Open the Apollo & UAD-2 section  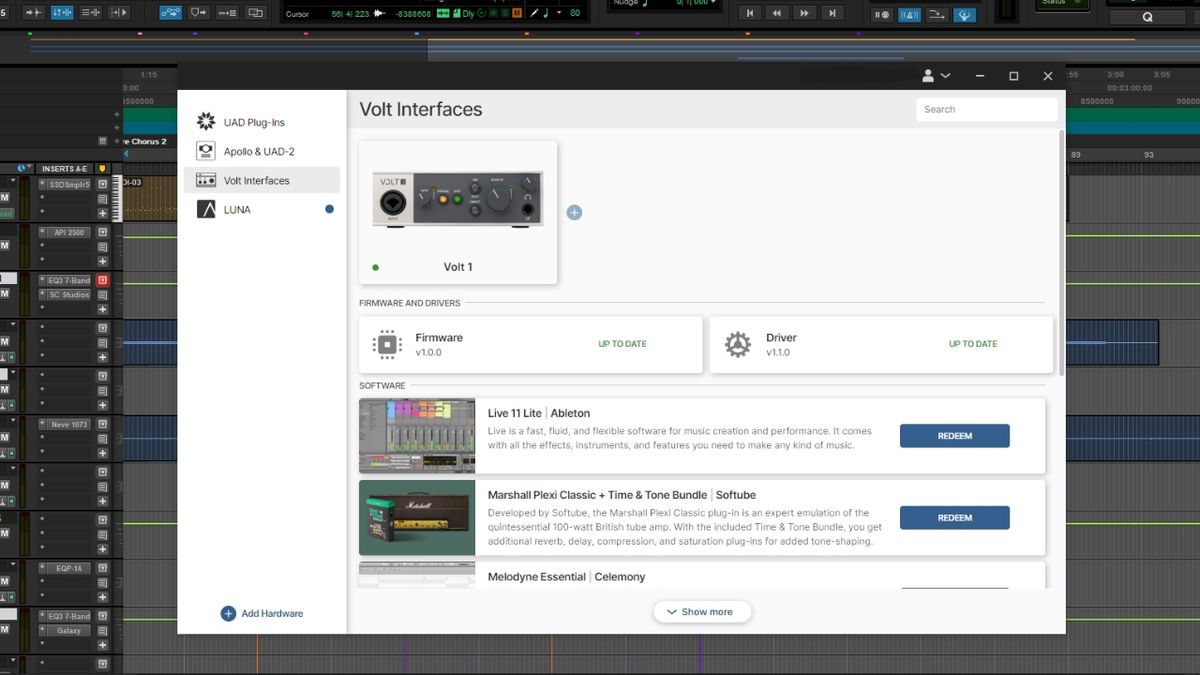258,151
